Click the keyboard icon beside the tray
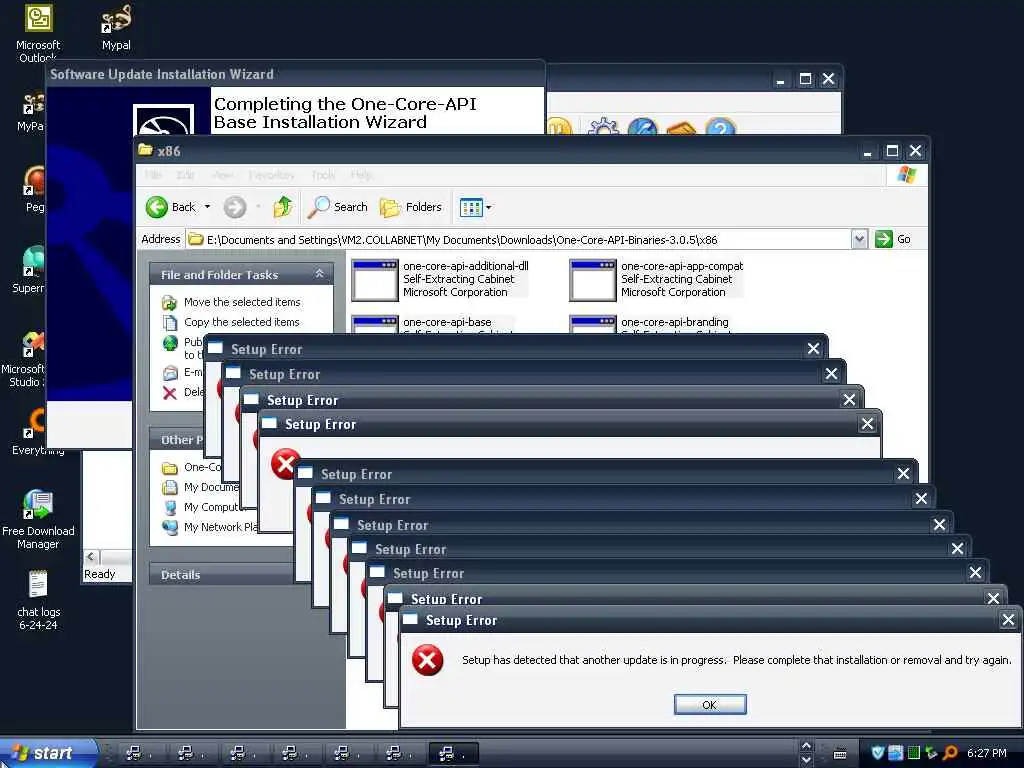 pyautogui.click(x=840, y=754)
